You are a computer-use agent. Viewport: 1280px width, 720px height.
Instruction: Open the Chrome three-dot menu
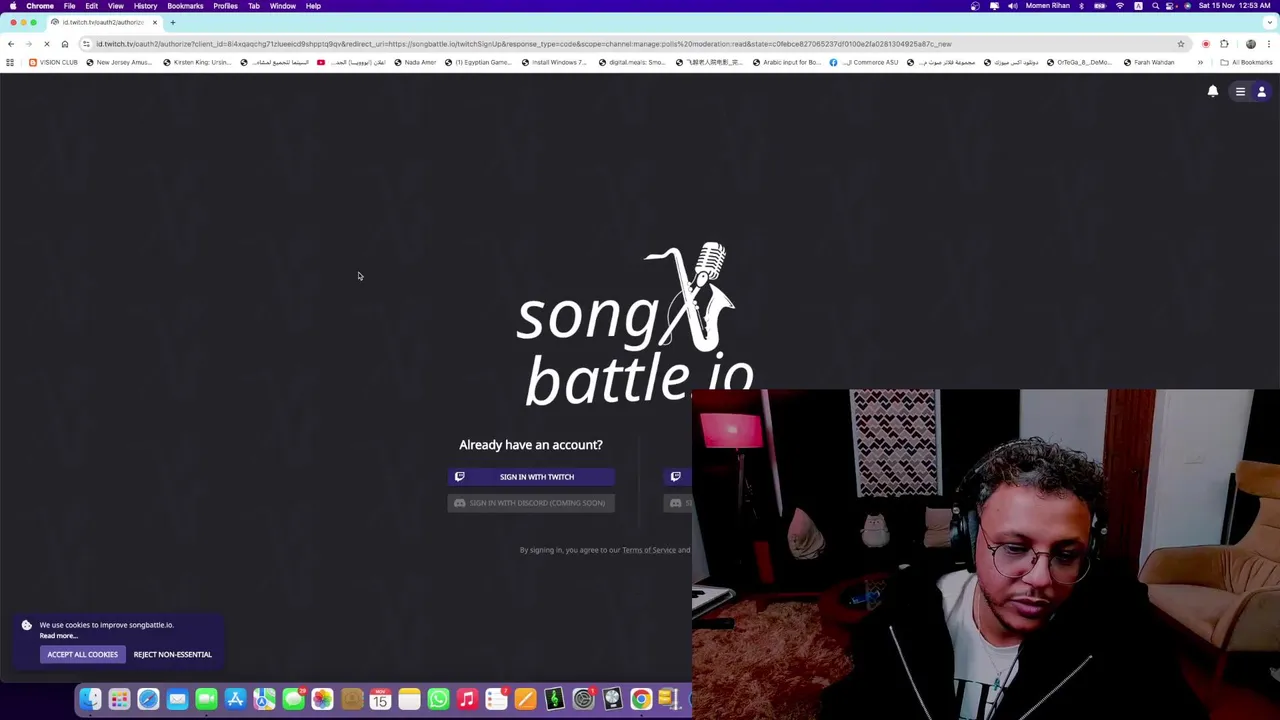coord(1269,44)
